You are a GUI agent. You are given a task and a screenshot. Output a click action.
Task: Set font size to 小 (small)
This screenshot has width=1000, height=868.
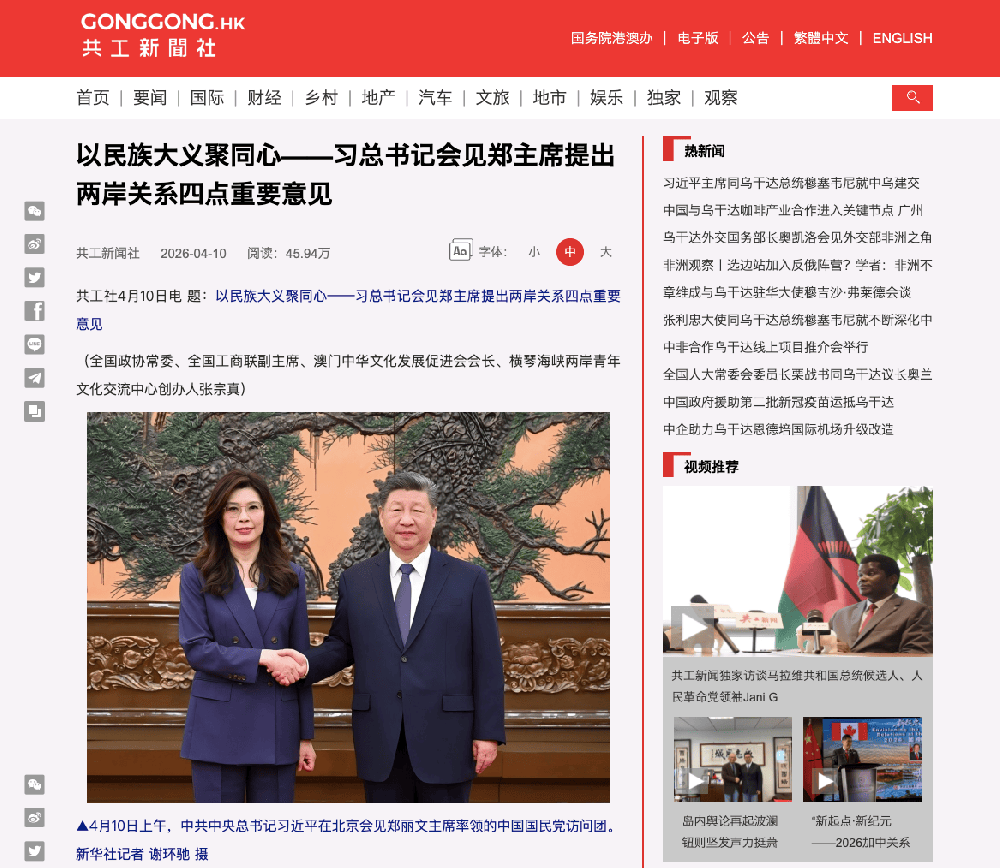pos(534,252)
